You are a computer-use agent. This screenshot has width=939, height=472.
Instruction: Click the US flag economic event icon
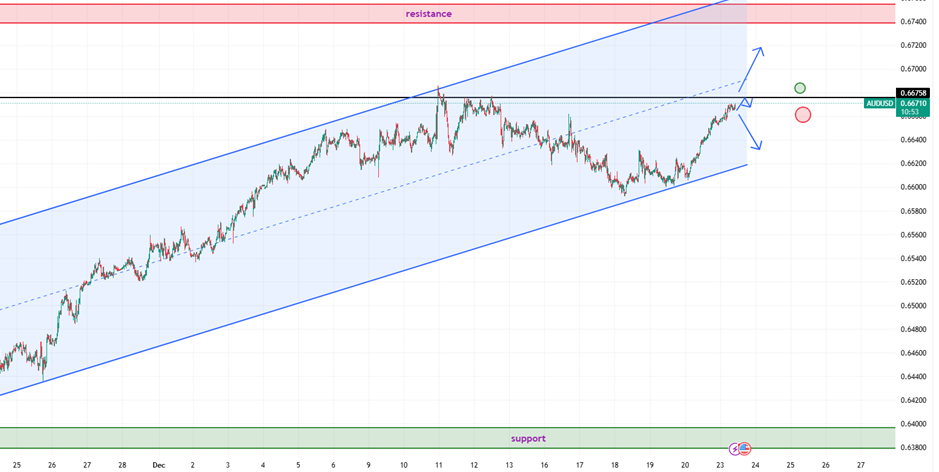coord(745,449)
